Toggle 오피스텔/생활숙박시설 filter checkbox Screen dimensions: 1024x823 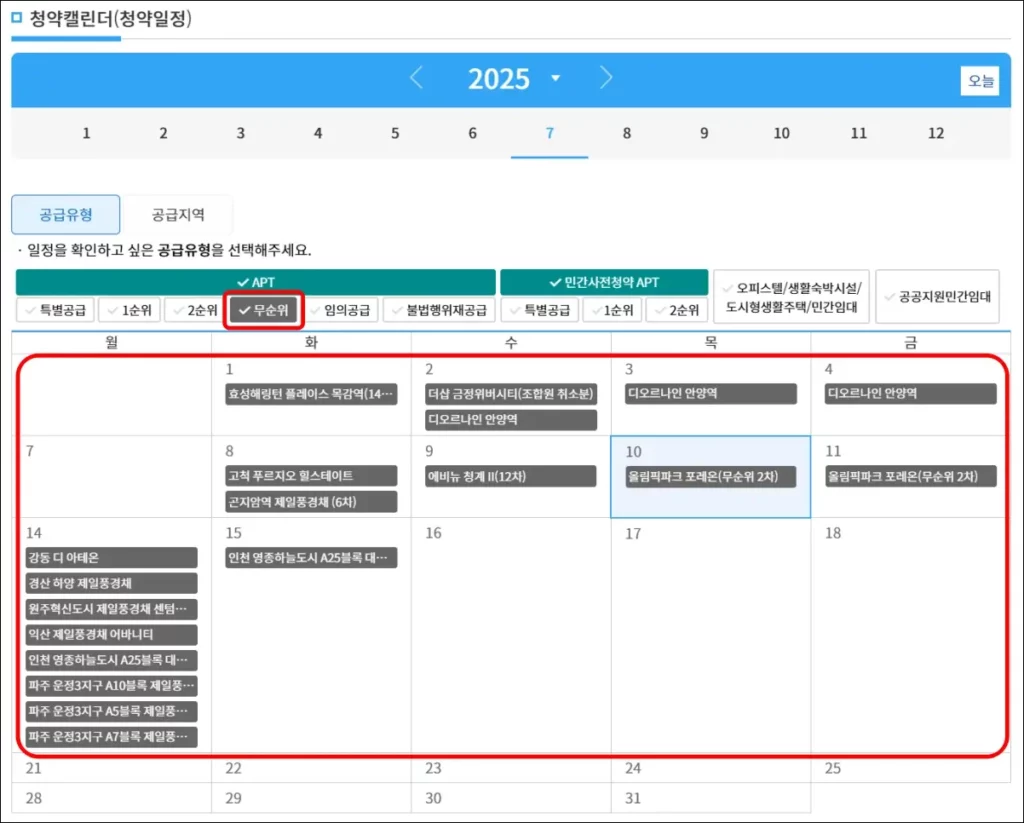[x=791, y=297]
